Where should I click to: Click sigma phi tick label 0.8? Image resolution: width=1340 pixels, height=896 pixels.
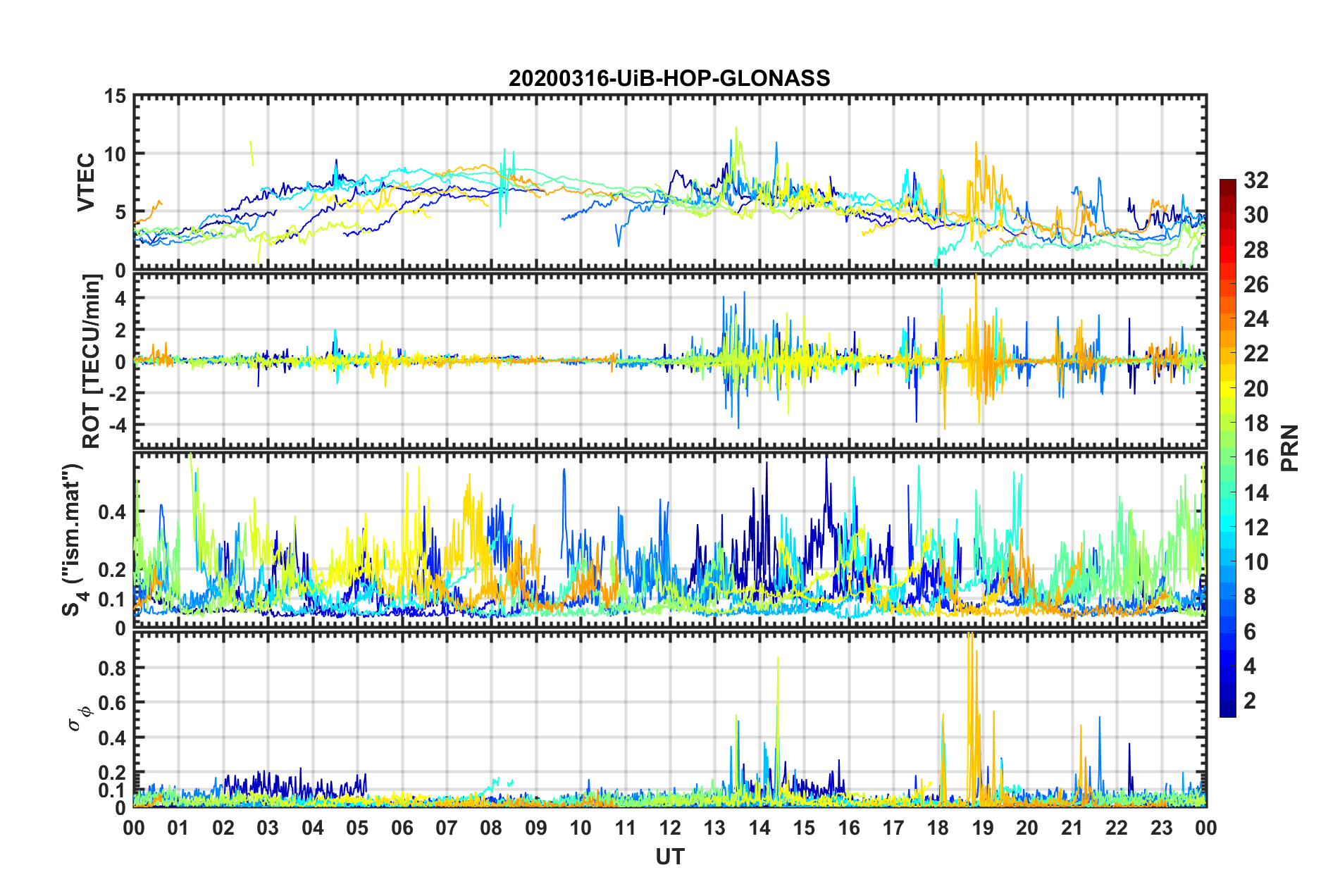(x=112, y=668)
